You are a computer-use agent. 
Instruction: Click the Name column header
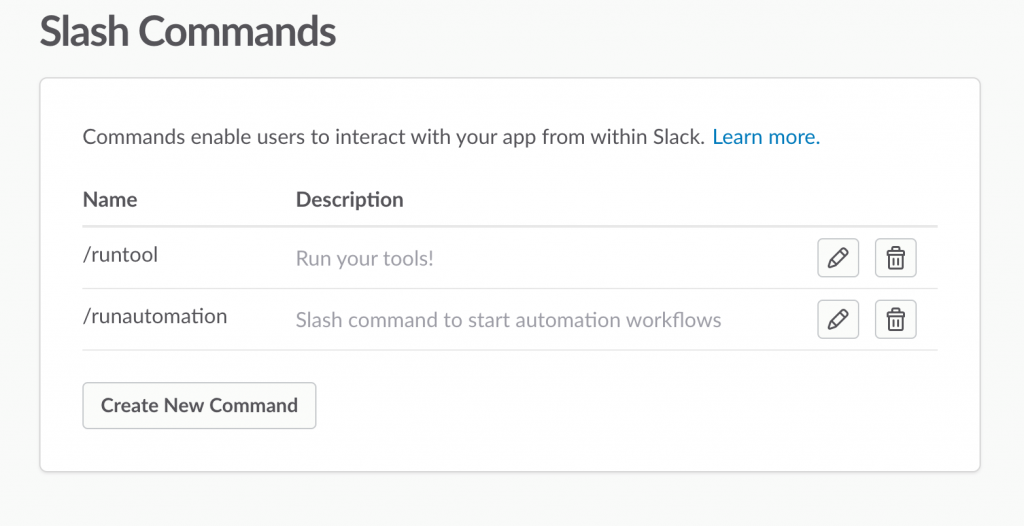110,199
